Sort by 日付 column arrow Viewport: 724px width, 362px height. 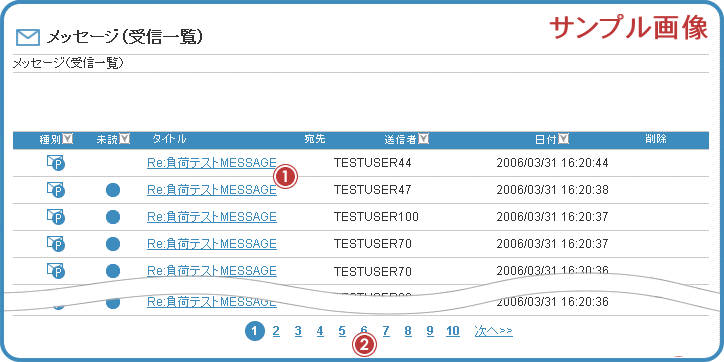tap(563, 139)
